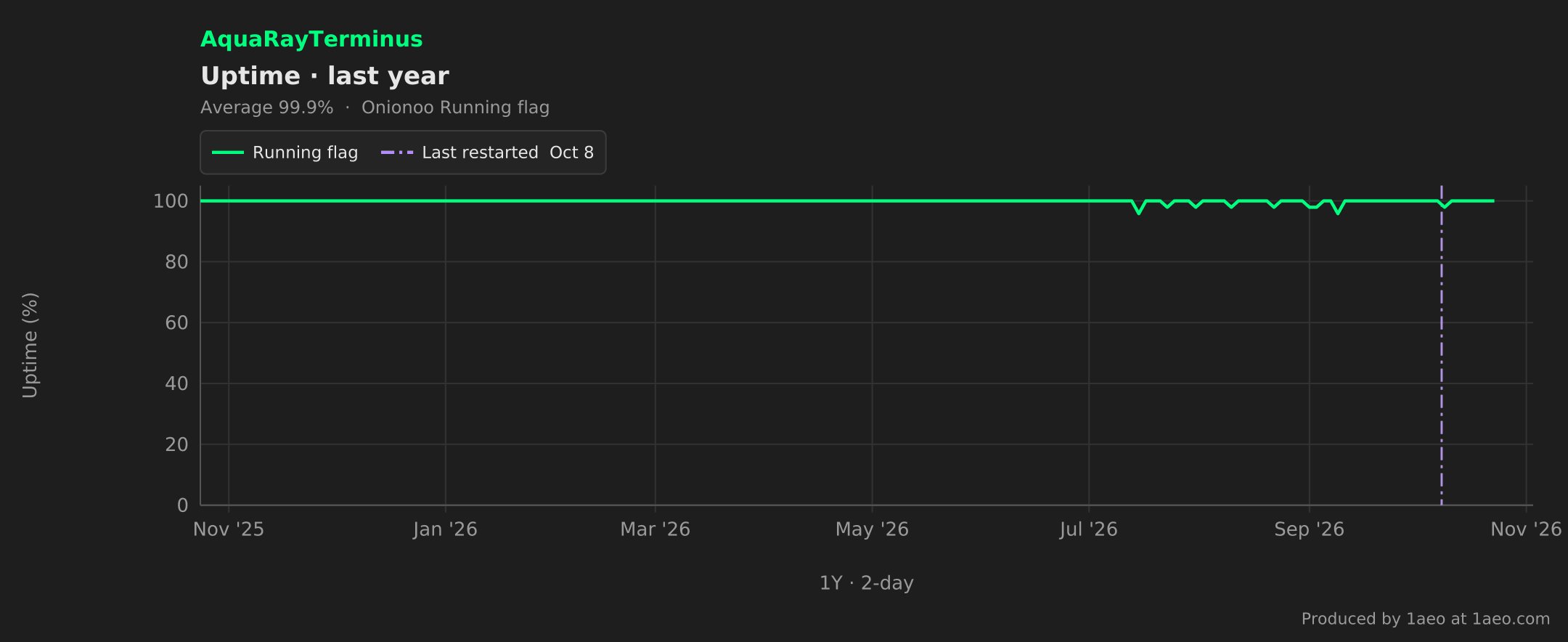Click the 'Uptime (%)' axis title
1568x642 pixels.
tap(30, 346)
